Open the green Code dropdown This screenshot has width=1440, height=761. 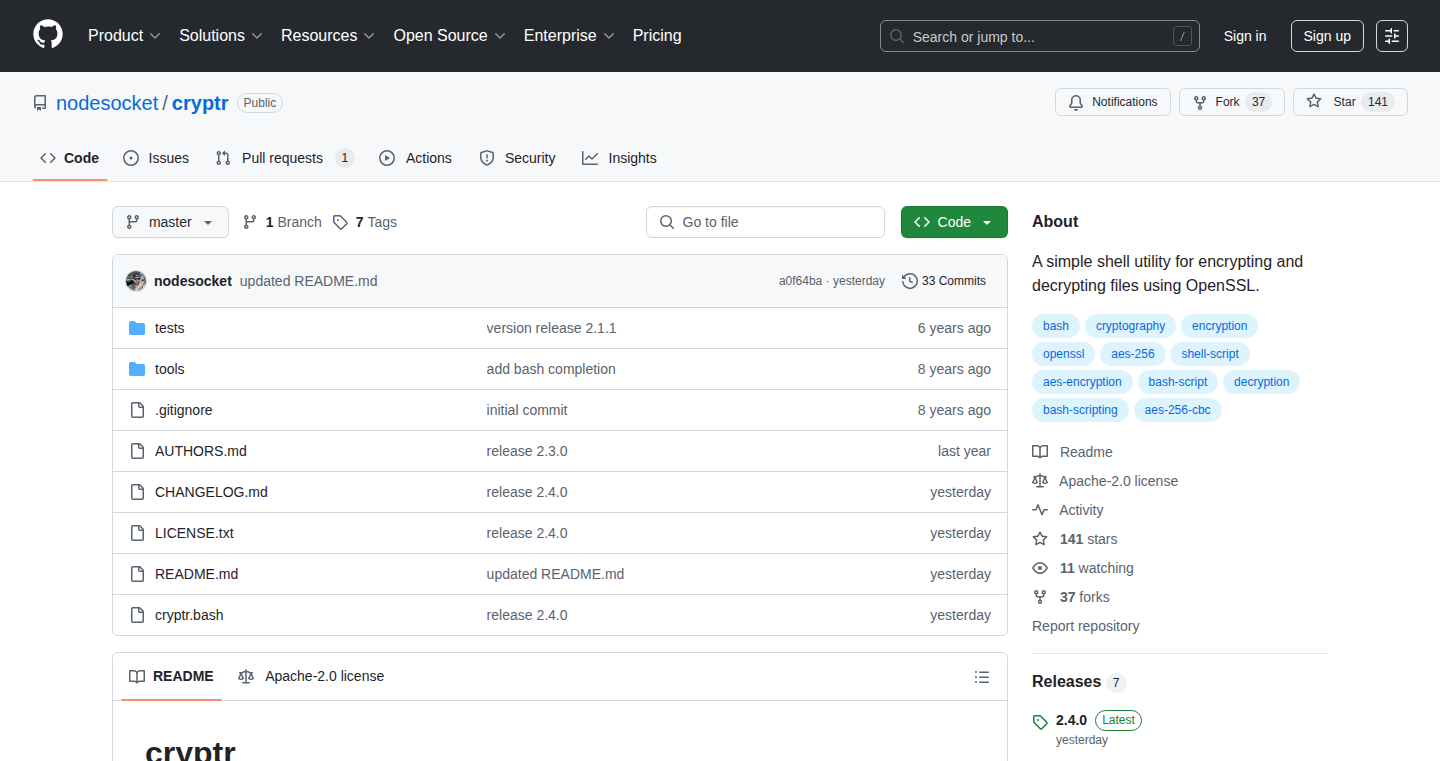point(954,222)
